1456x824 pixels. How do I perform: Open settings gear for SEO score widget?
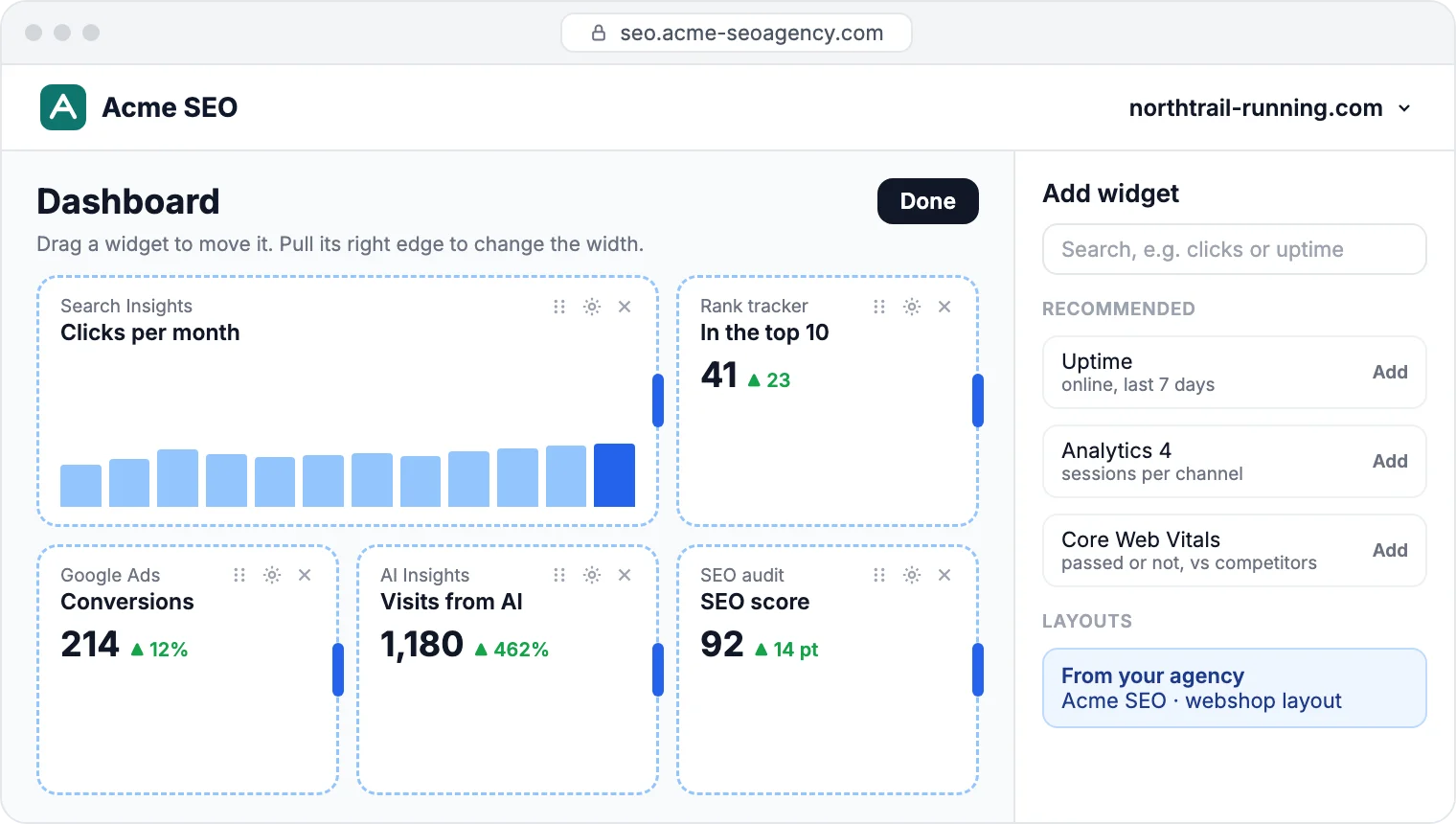pyautogui.click(x=912, y=575)
